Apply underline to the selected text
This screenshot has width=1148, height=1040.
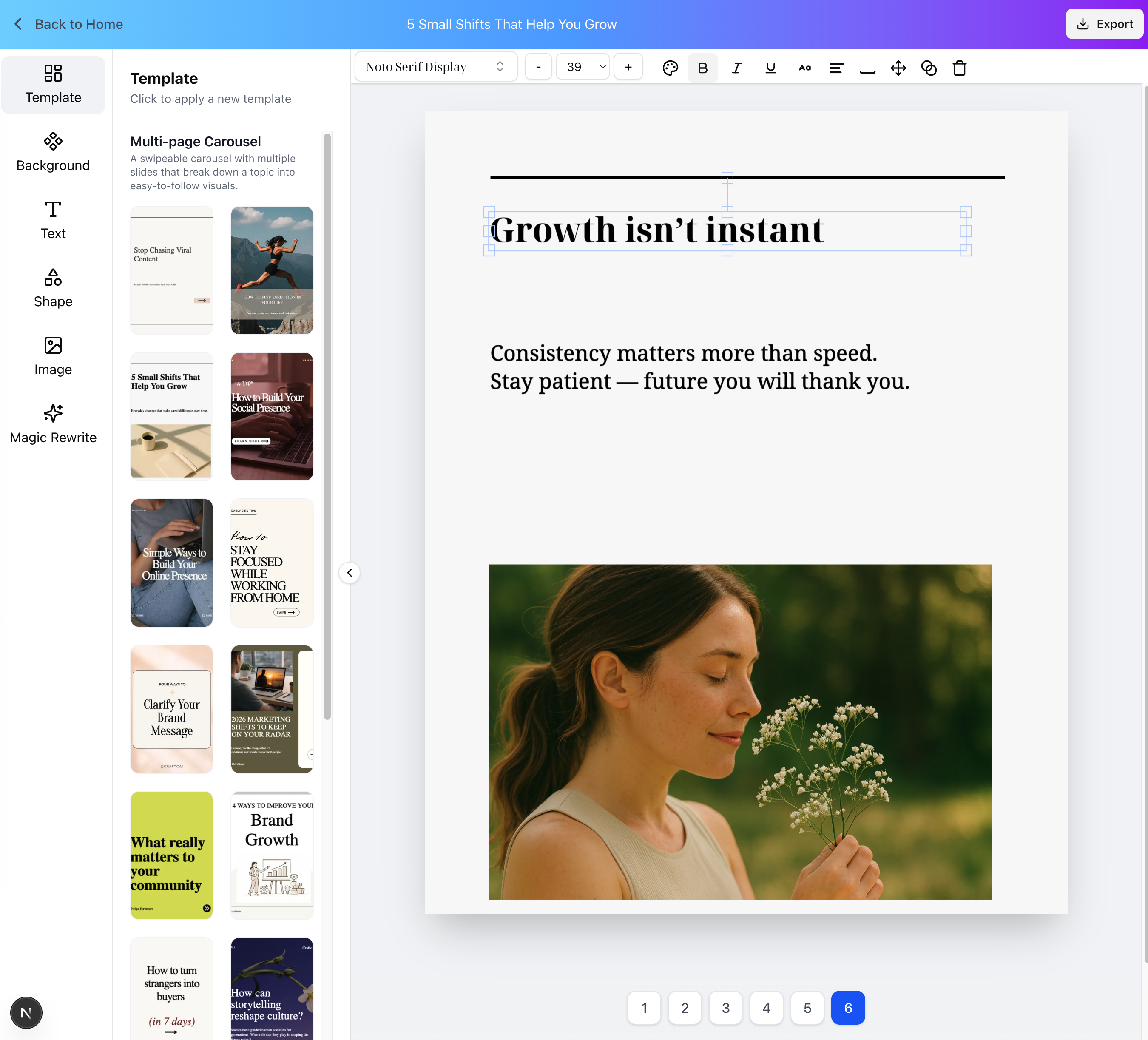[770, 67]
